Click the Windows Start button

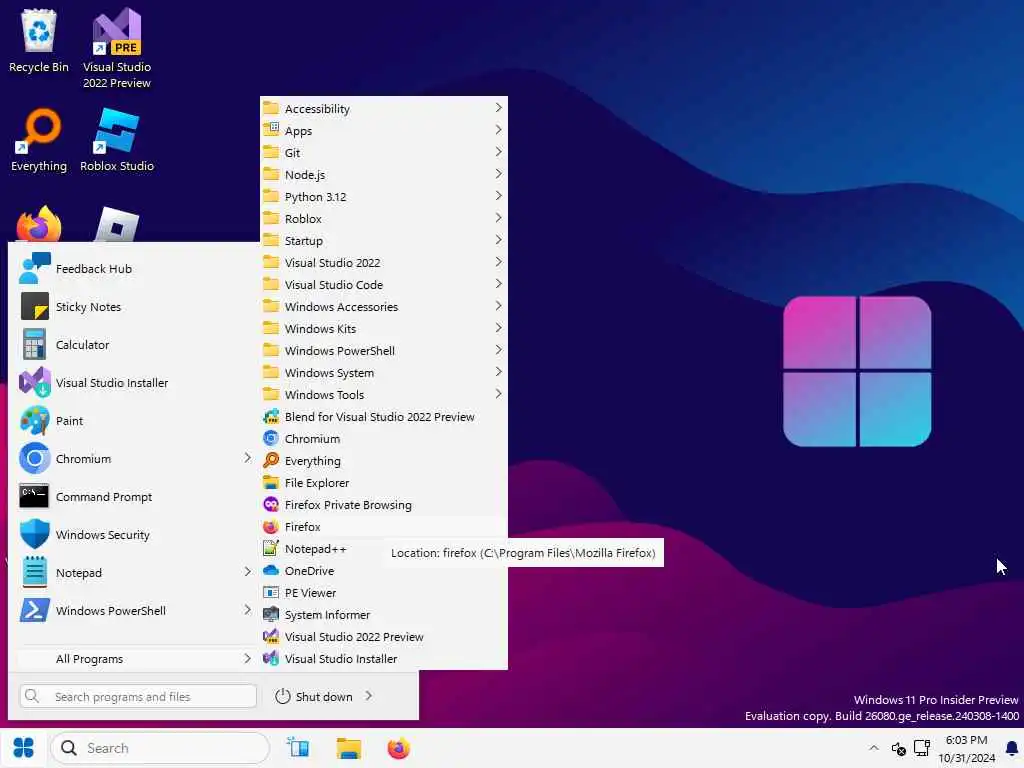(x=24, y=748)
